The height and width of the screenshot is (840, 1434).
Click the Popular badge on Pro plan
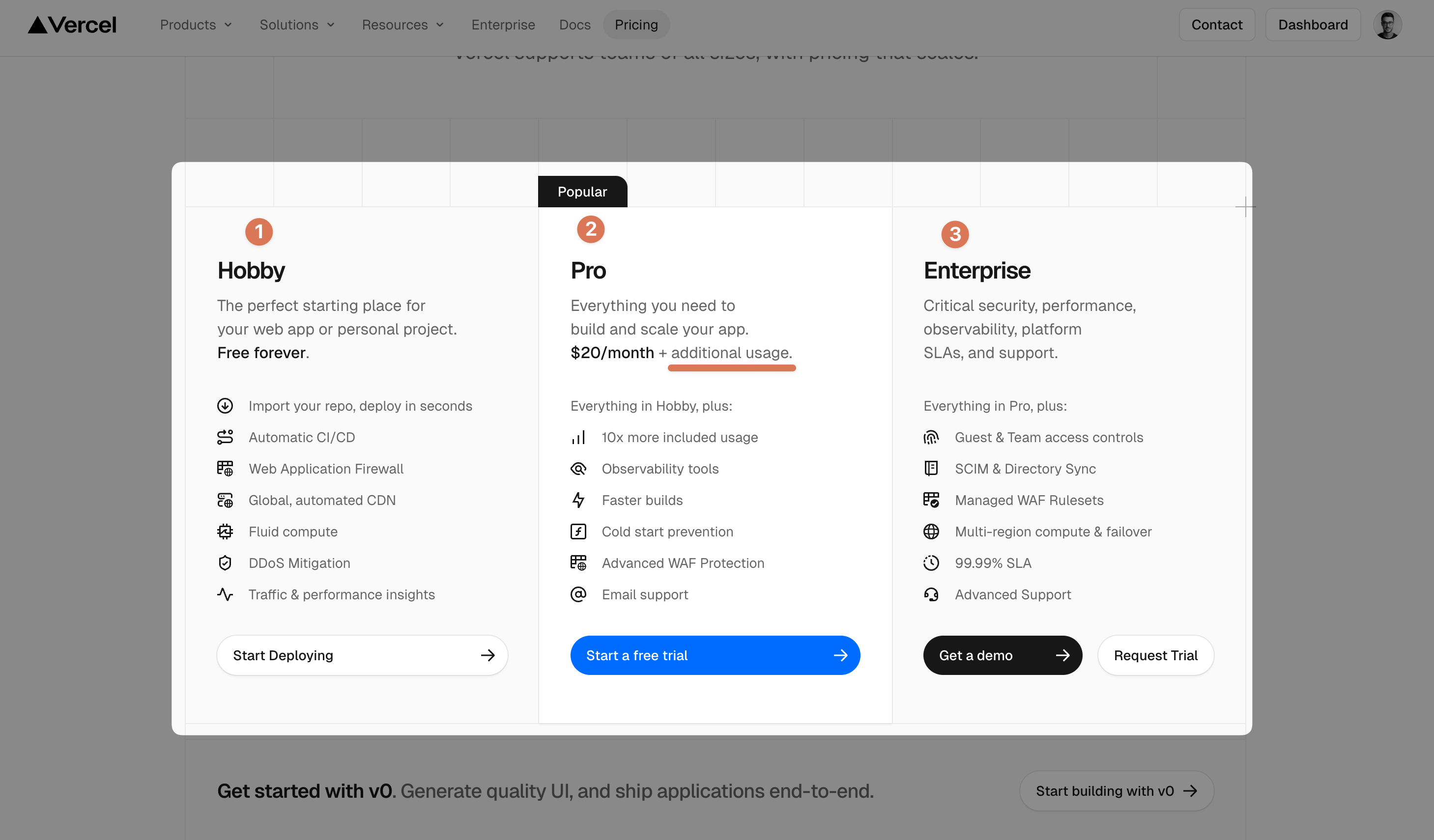(582, 192)
